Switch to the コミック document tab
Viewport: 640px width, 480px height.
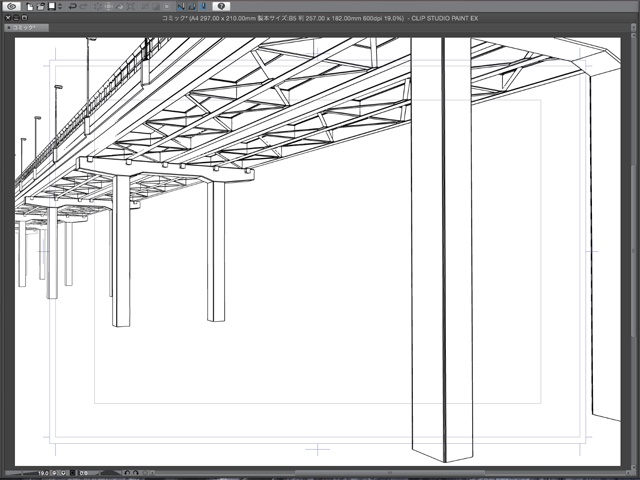27,28
